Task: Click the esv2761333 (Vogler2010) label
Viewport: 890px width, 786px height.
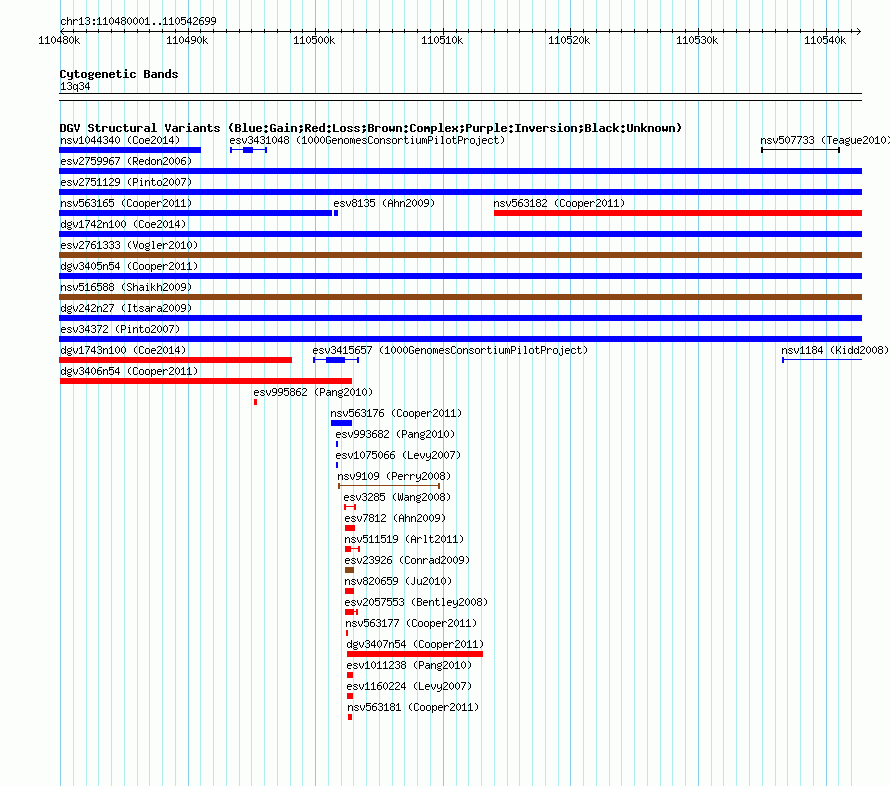Action: point(129,246)
